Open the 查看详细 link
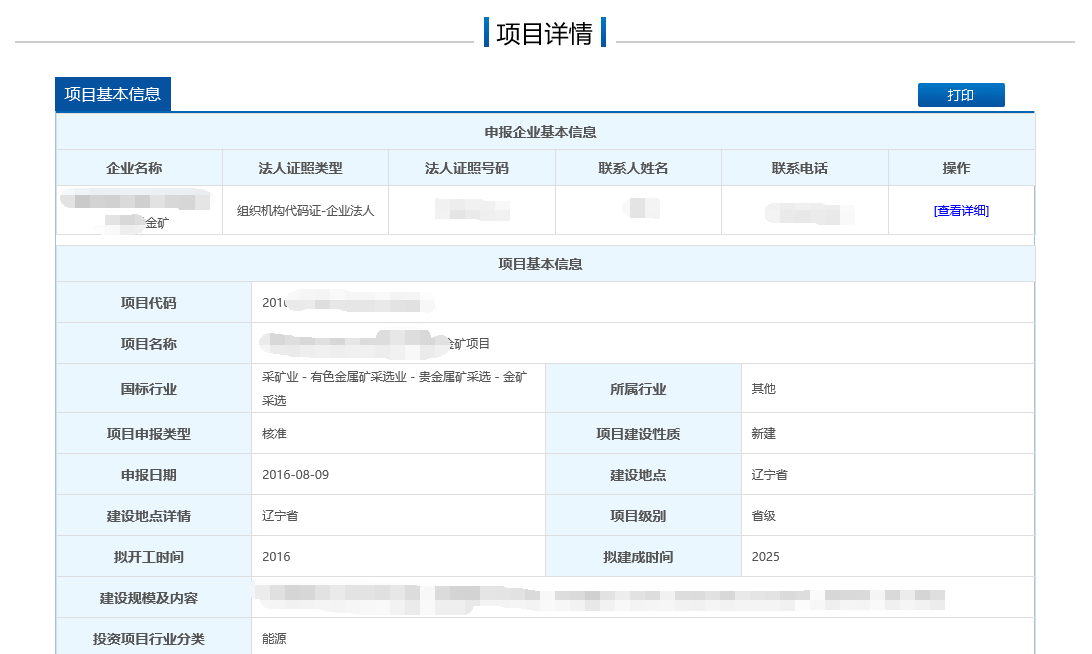This screenshot has width=1092, height=654. pos(960,211)
